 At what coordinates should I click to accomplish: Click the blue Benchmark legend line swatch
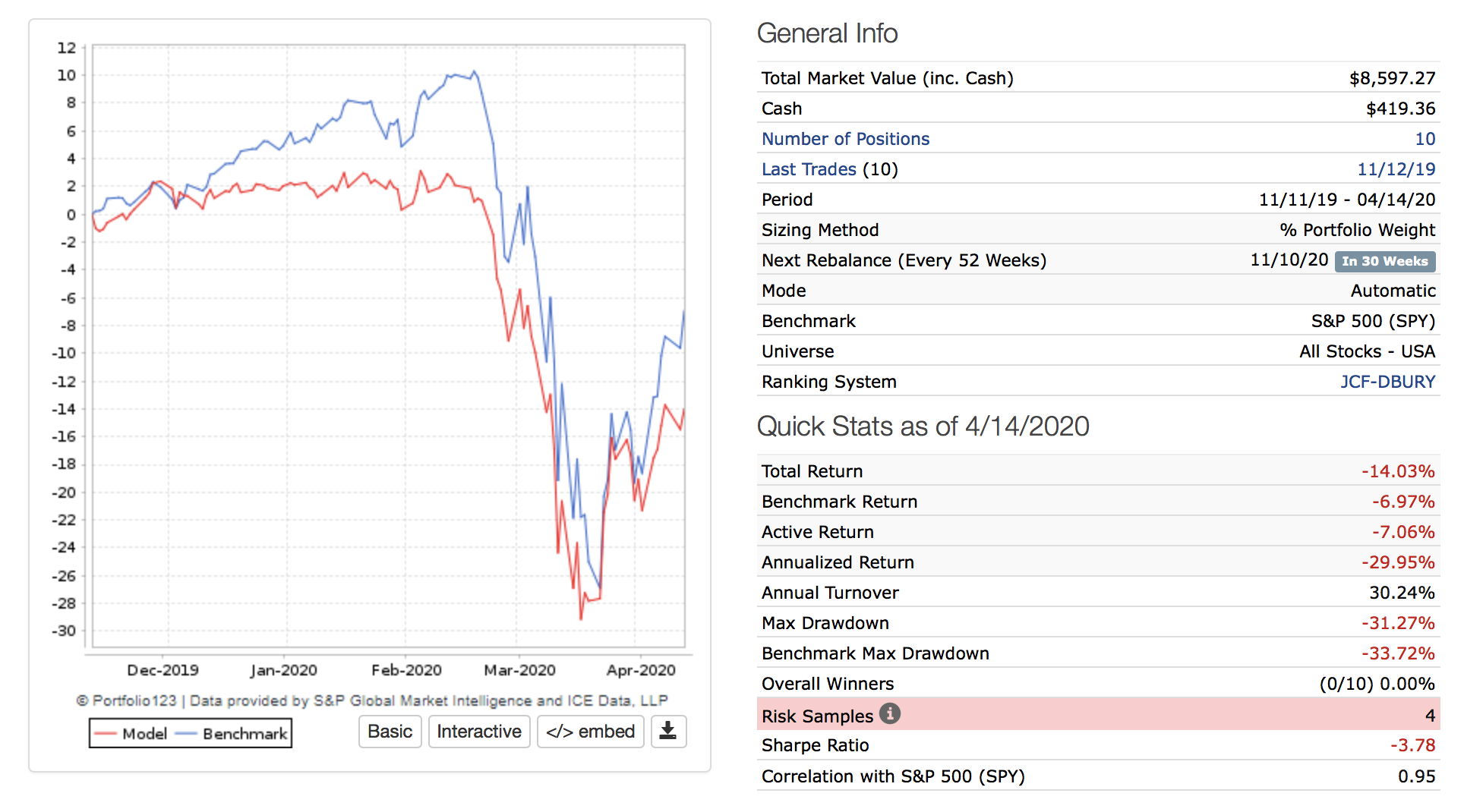coord(186,734)
